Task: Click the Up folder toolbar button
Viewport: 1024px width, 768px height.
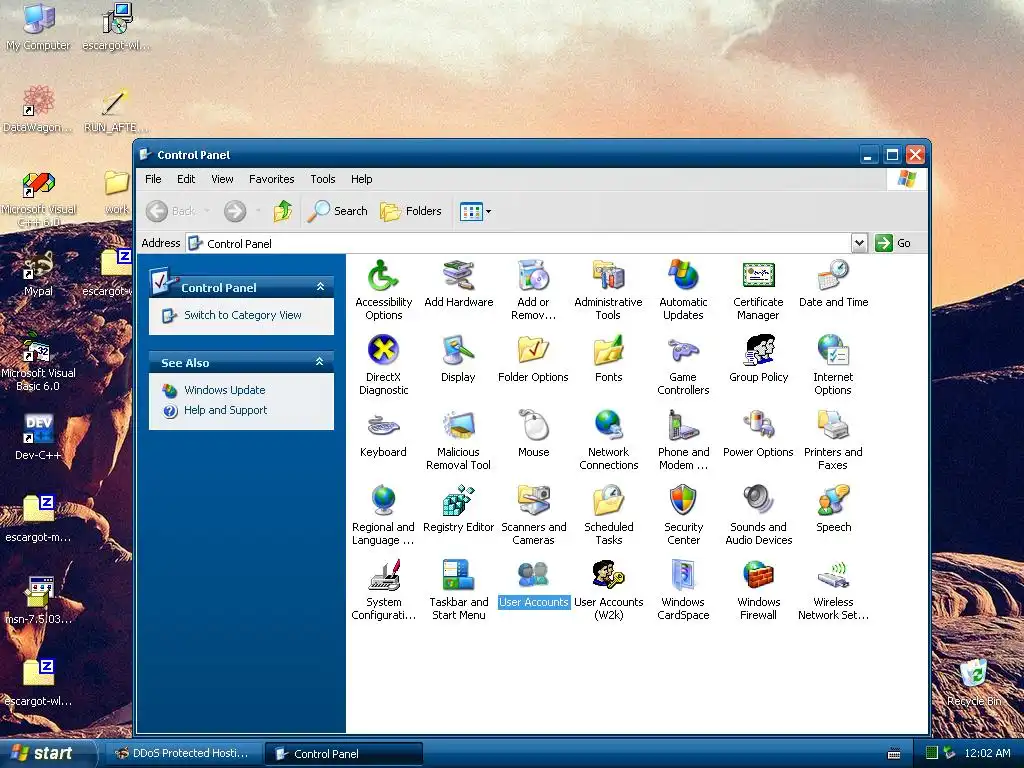Action: [283, 211]
